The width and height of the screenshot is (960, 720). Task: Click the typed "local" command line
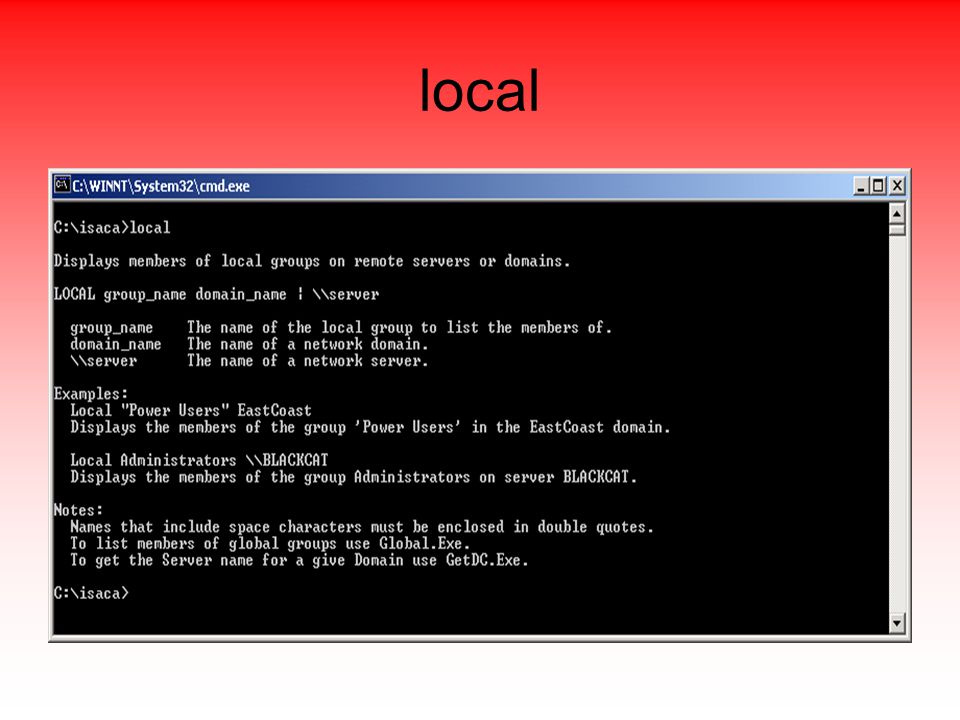pyautogui.click(x=112, y=228)
